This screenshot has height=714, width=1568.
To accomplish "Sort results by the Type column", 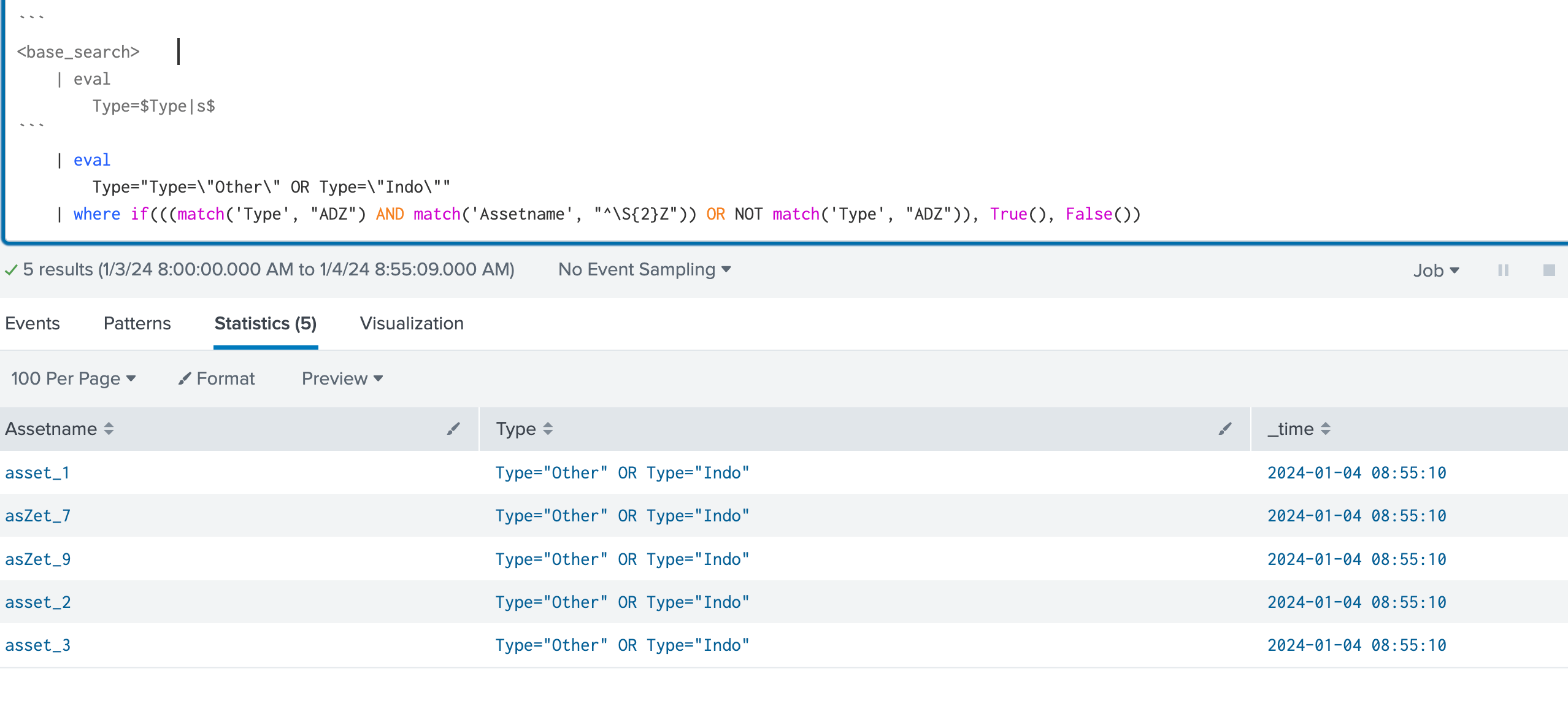I will [x=547, y=429].
